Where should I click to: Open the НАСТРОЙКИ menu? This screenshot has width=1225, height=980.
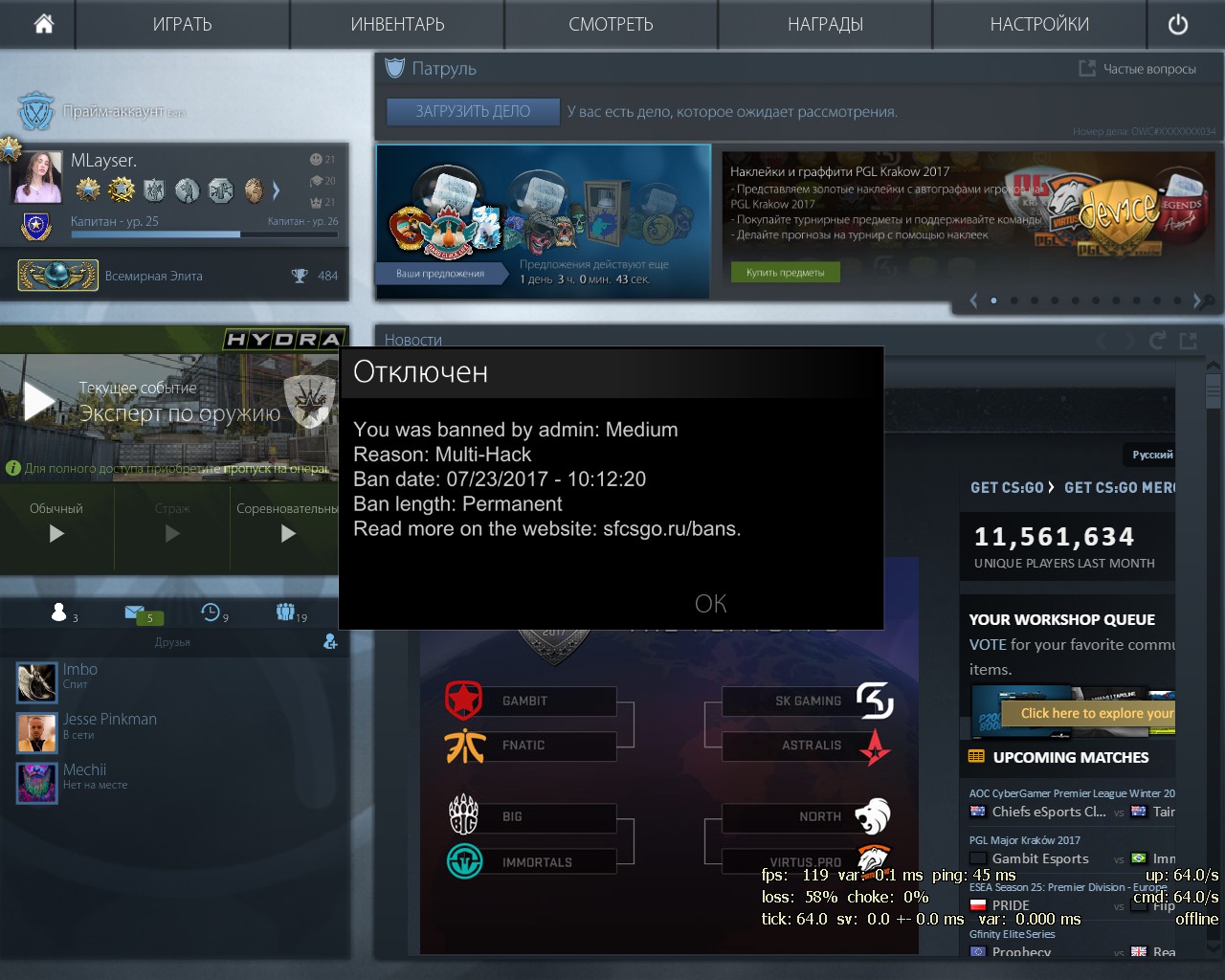(1039, 24)
